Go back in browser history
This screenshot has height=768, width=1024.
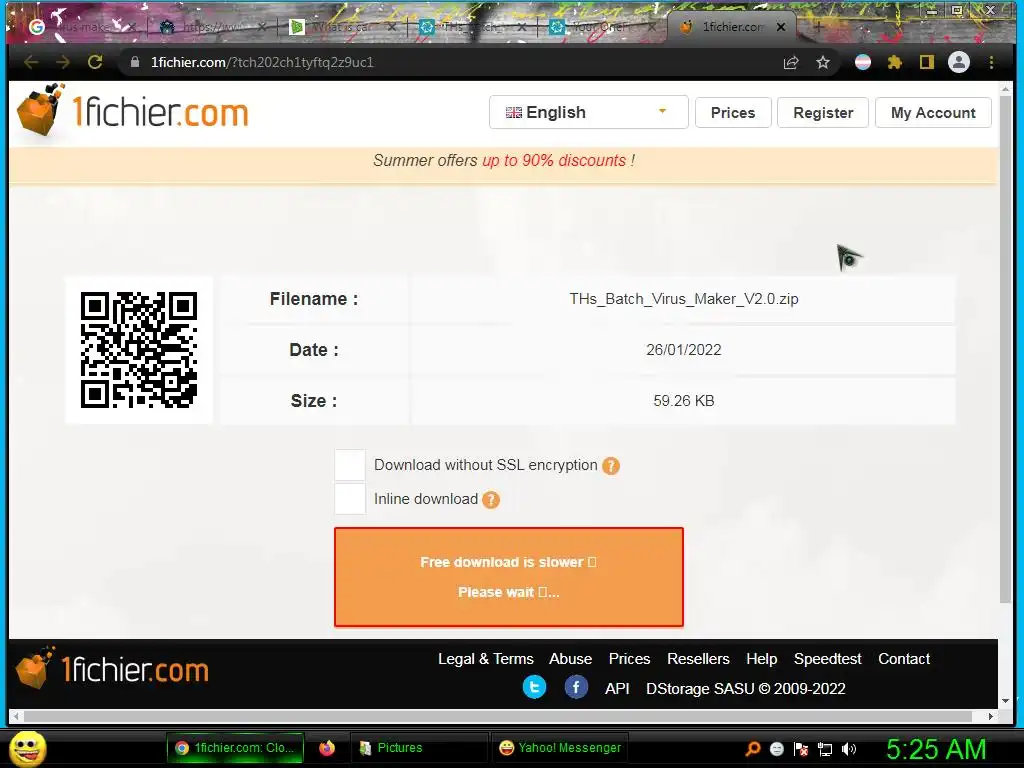(x=31, y=62)
